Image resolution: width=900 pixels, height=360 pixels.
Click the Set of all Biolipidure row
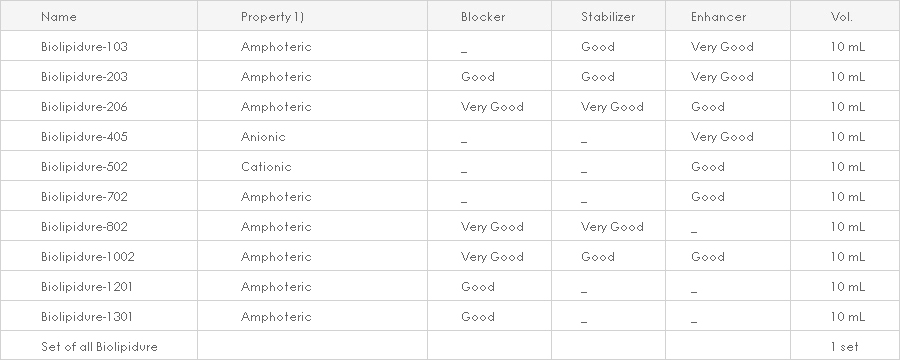pos(450,346)
